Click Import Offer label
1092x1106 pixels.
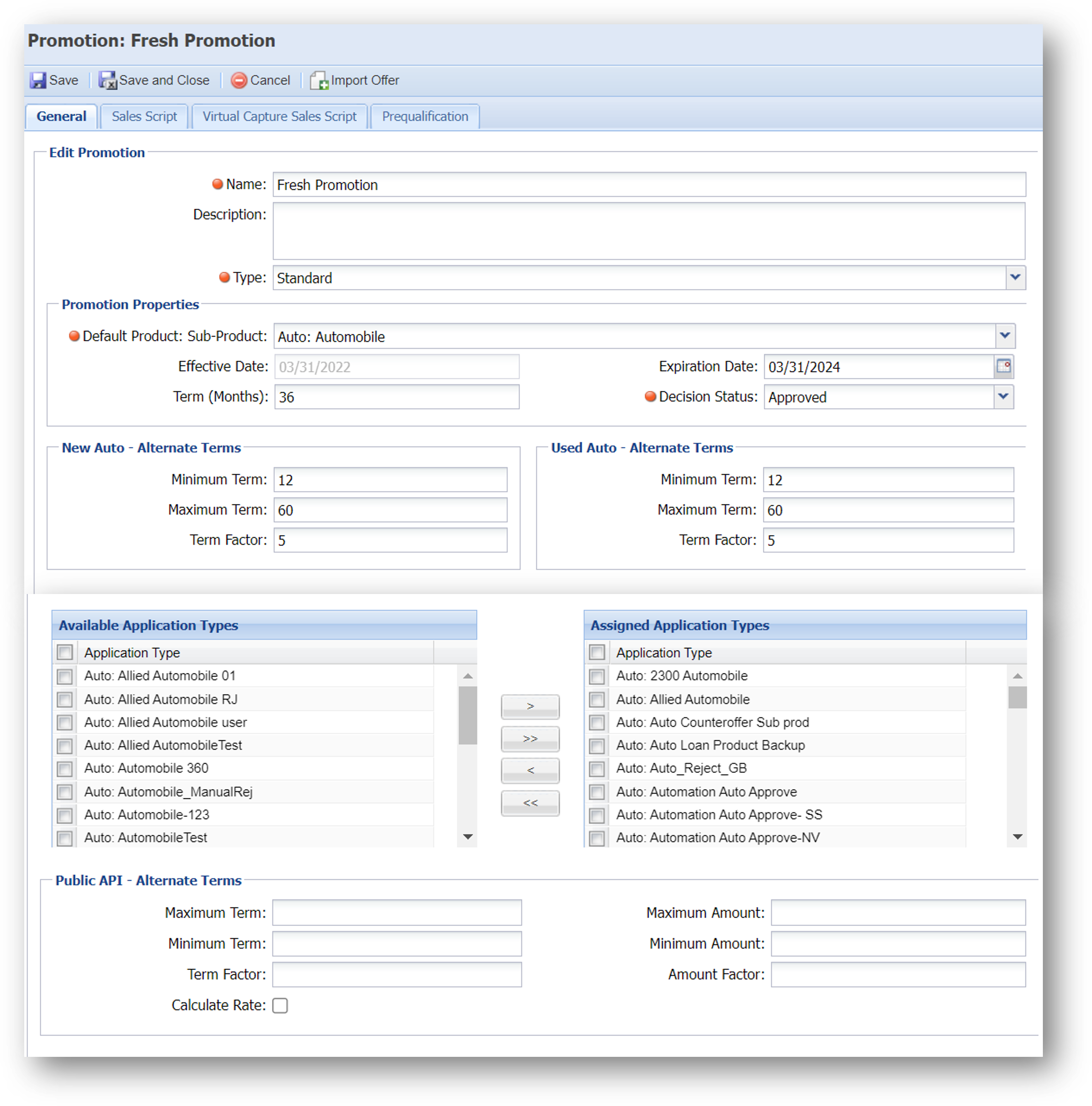click(x=365, y=80)
